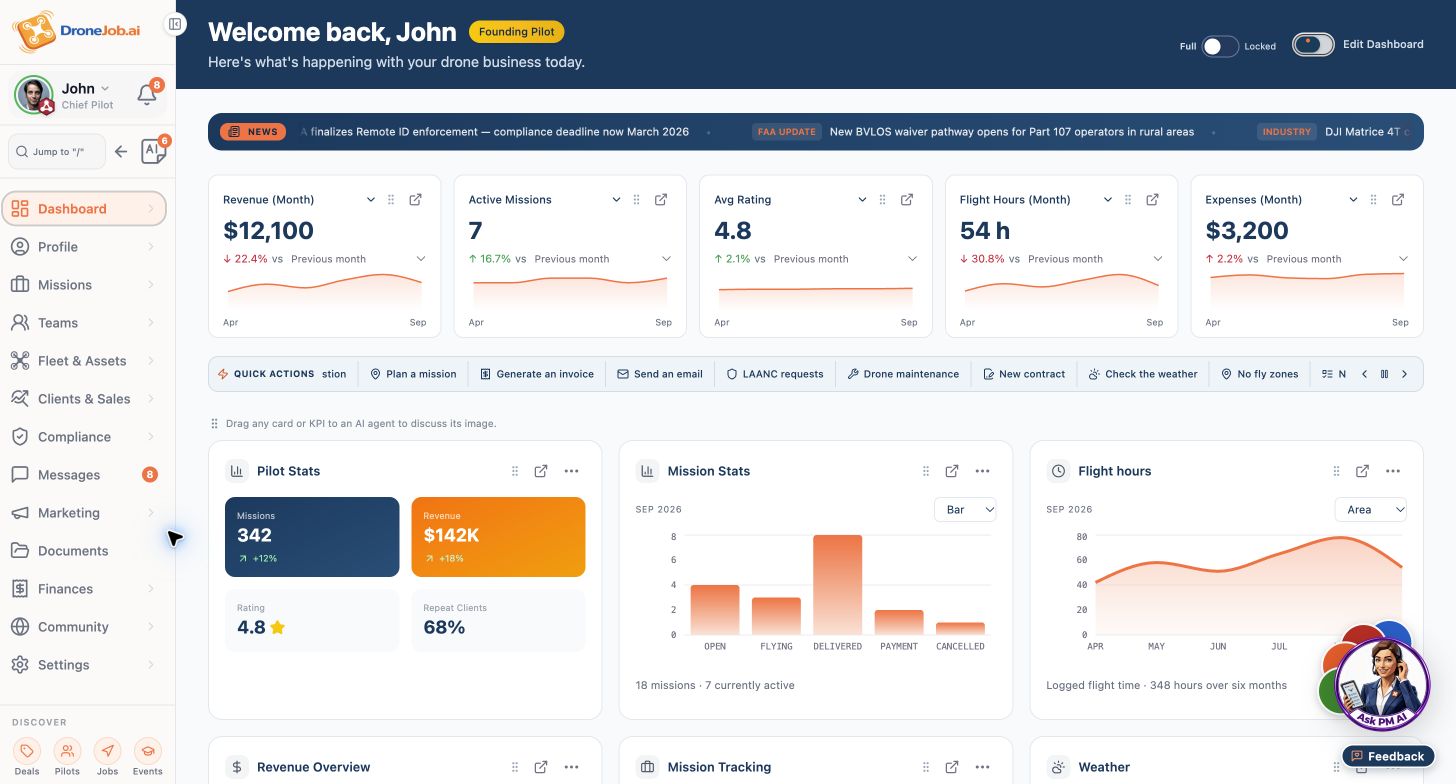
Task: Open more options for Revenue Overview
Action: coord(571,767)
